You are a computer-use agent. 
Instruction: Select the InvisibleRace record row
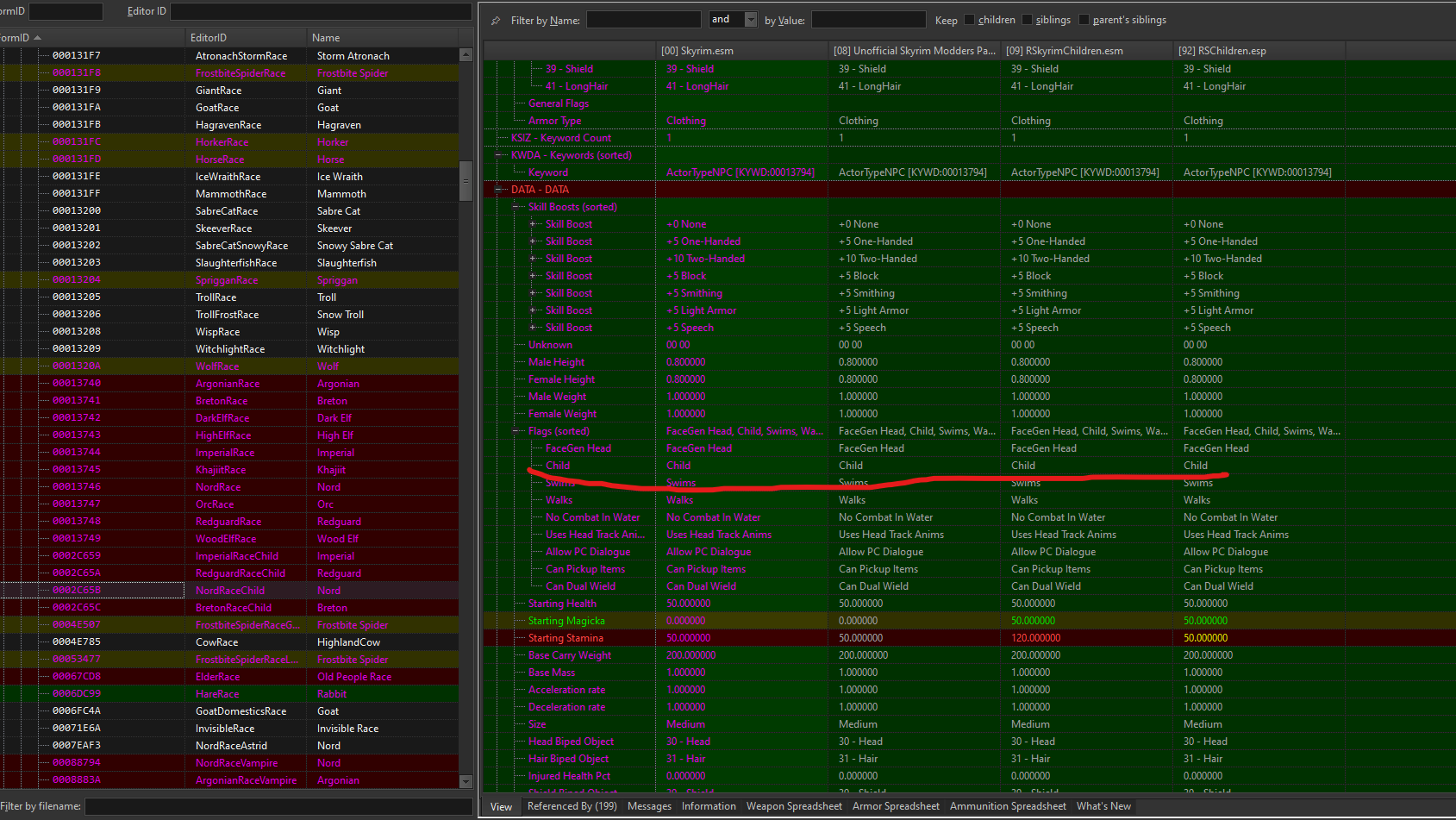coord(229,729)
